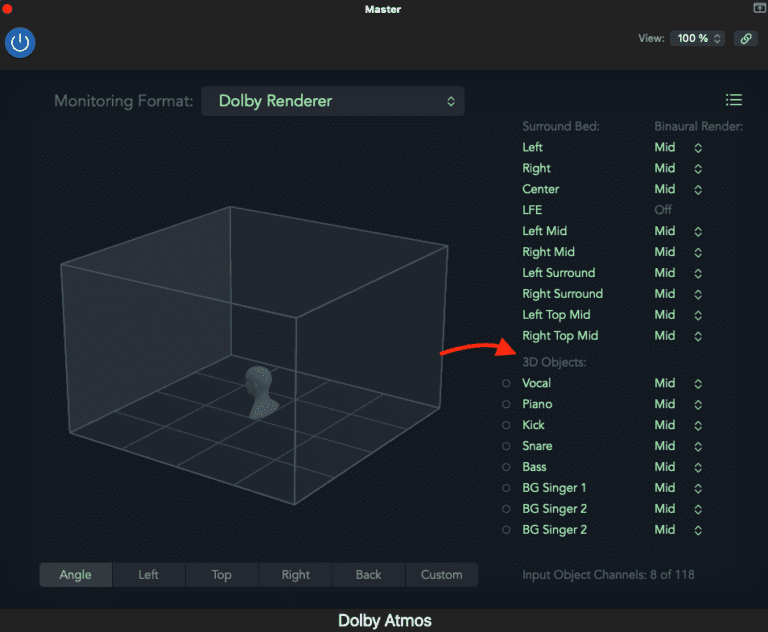Click the Kick object name
The width and height of the screenshot is (768, 632).
pyautogui.click(x=533, y=425)
